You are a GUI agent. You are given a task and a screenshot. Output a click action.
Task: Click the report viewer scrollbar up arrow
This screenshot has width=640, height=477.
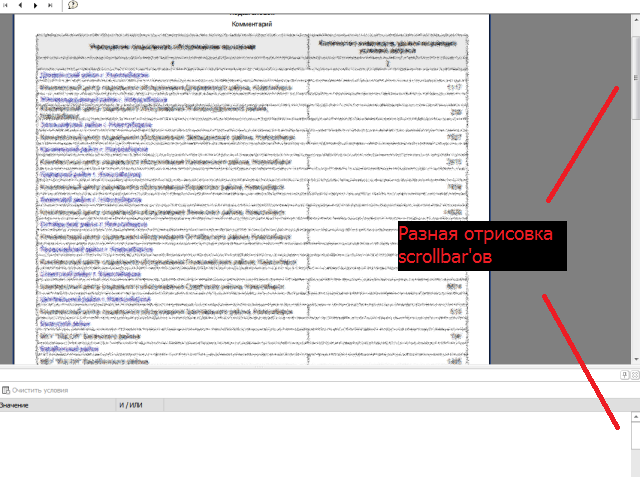tap(636, 19)
